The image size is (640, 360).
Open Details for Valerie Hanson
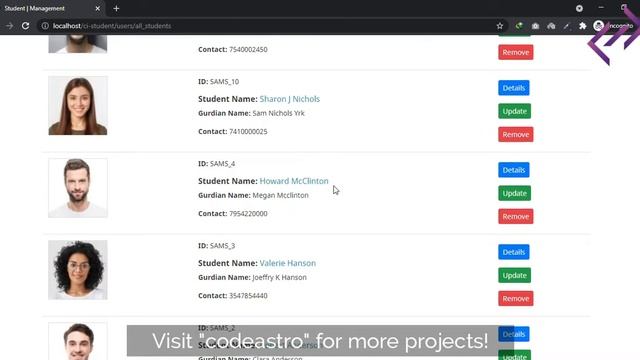[x=513, y=252]
